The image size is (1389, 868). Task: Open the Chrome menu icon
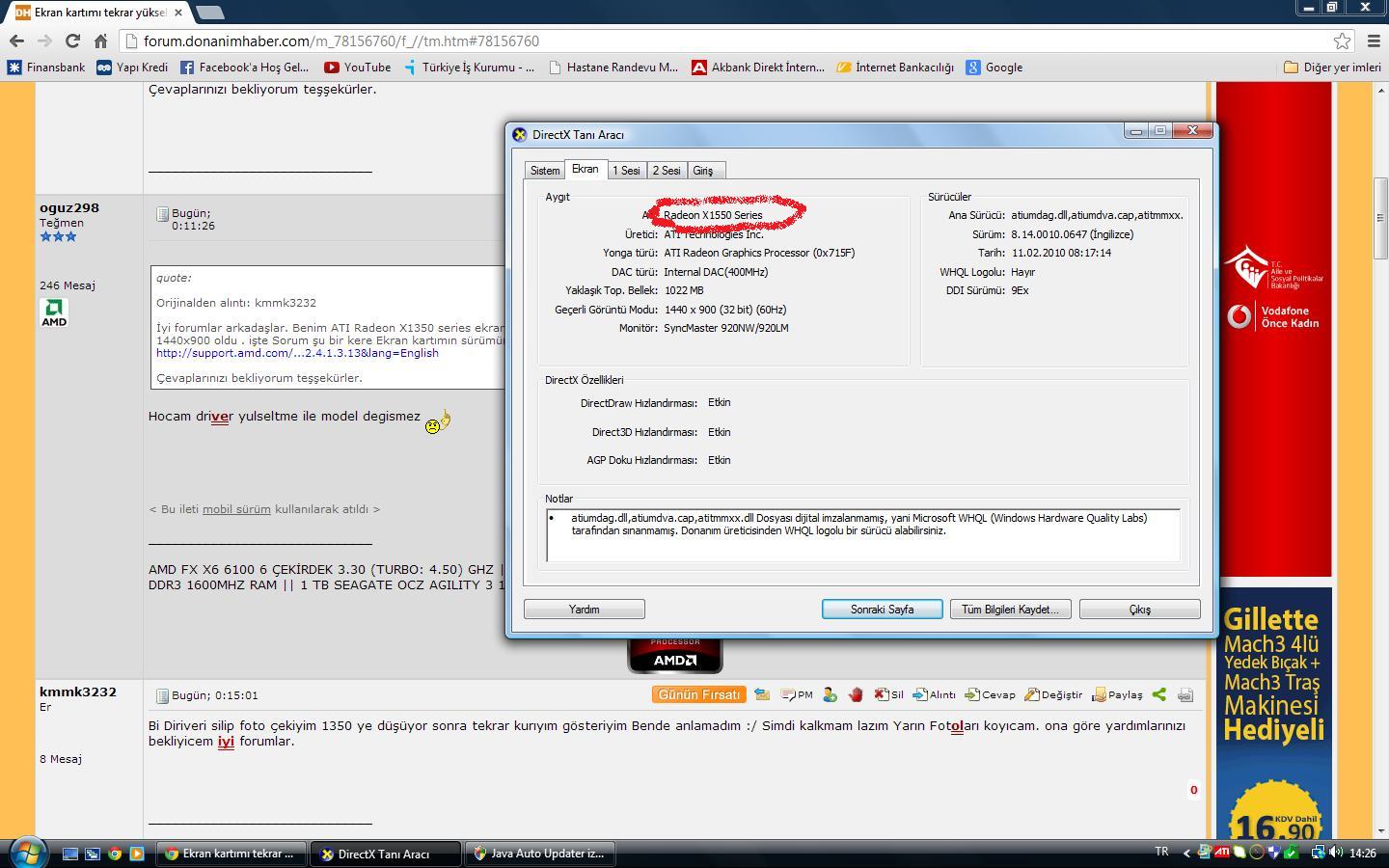pos(1374,41)
